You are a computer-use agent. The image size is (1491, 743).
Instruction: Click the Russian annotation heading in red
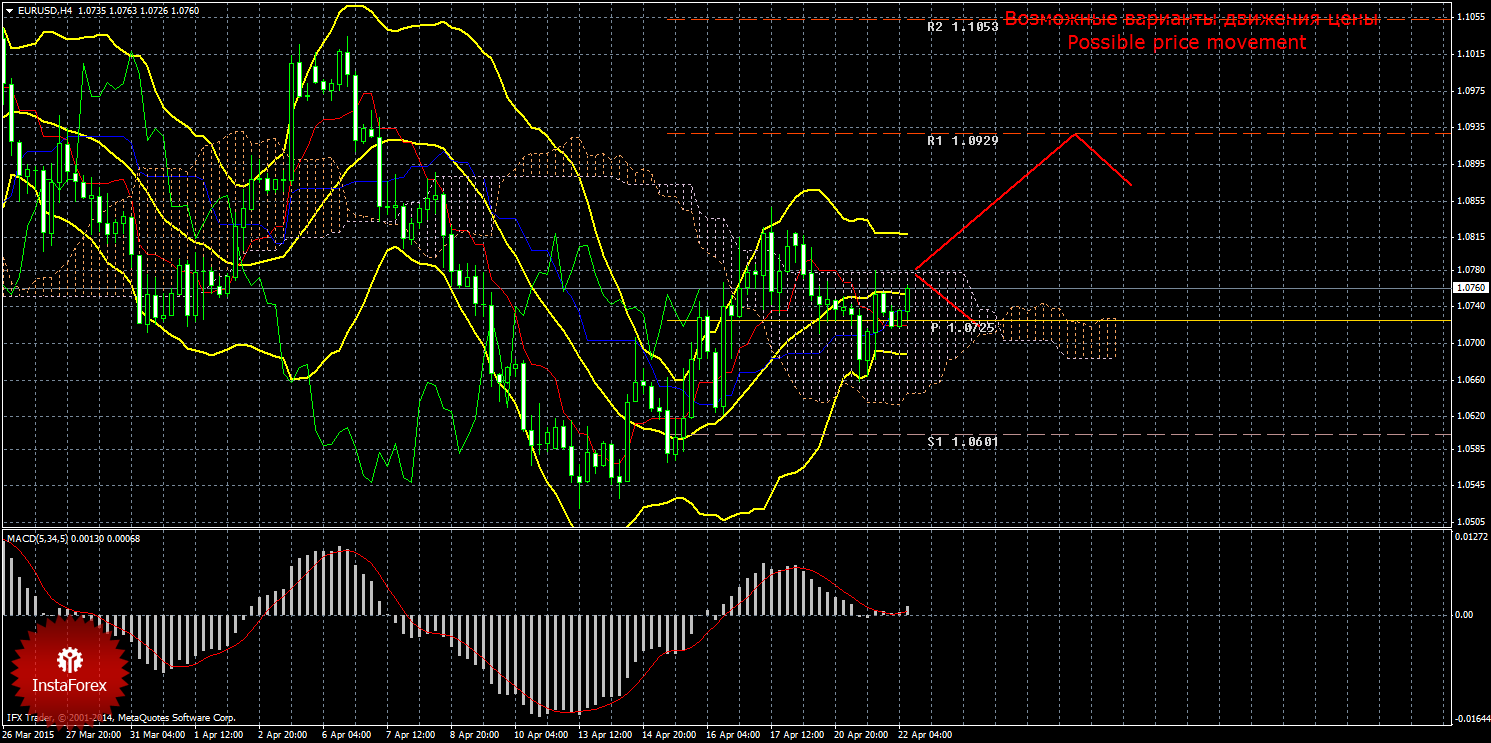tap(1192, 19)
